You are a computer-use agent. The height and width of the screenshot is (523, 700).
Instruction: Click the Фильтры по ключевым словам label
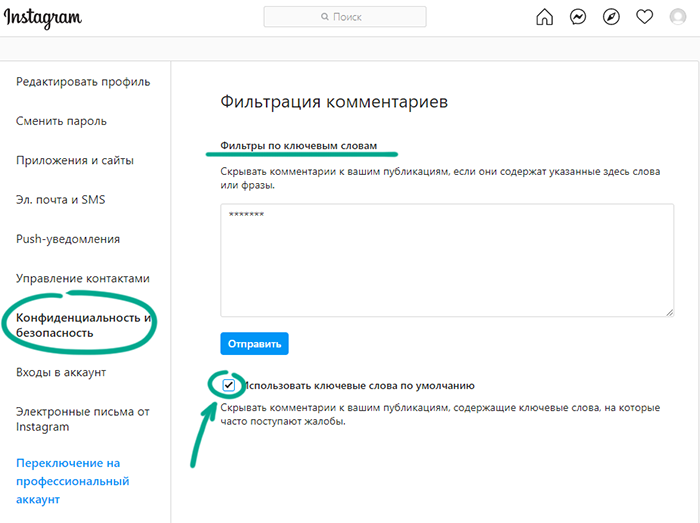[299, 145]
